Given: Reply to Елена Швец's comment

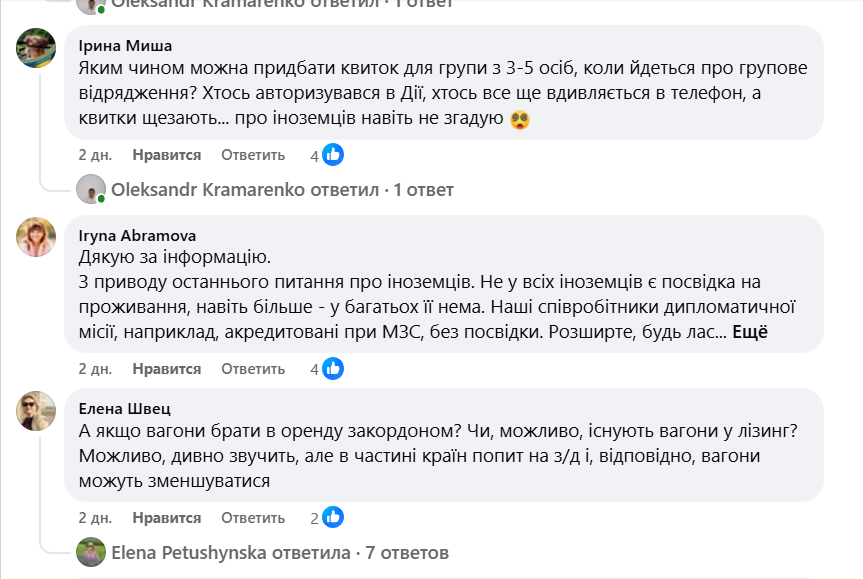Looking at the screenshot, I should point(253,518).
